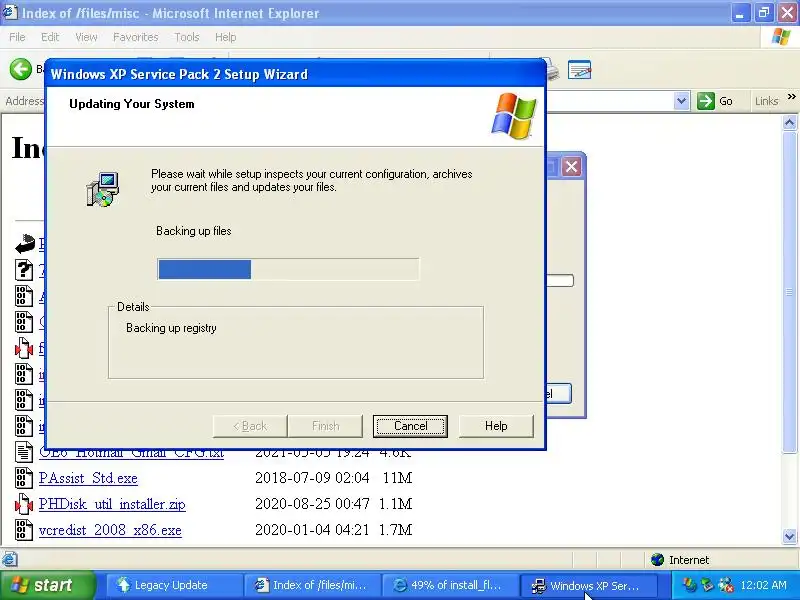Click the setup computer-and-CD icon in wizard
Image resolution: width=800 pixels, height=600 pixels.
tap(103, 189)
